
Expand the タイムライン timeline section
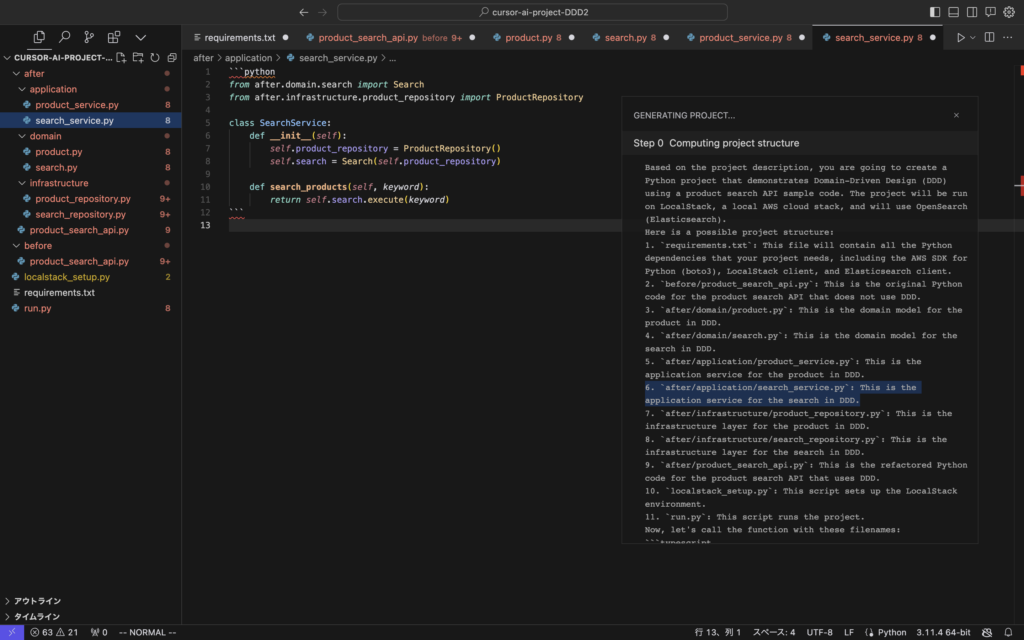pos(37,616)
